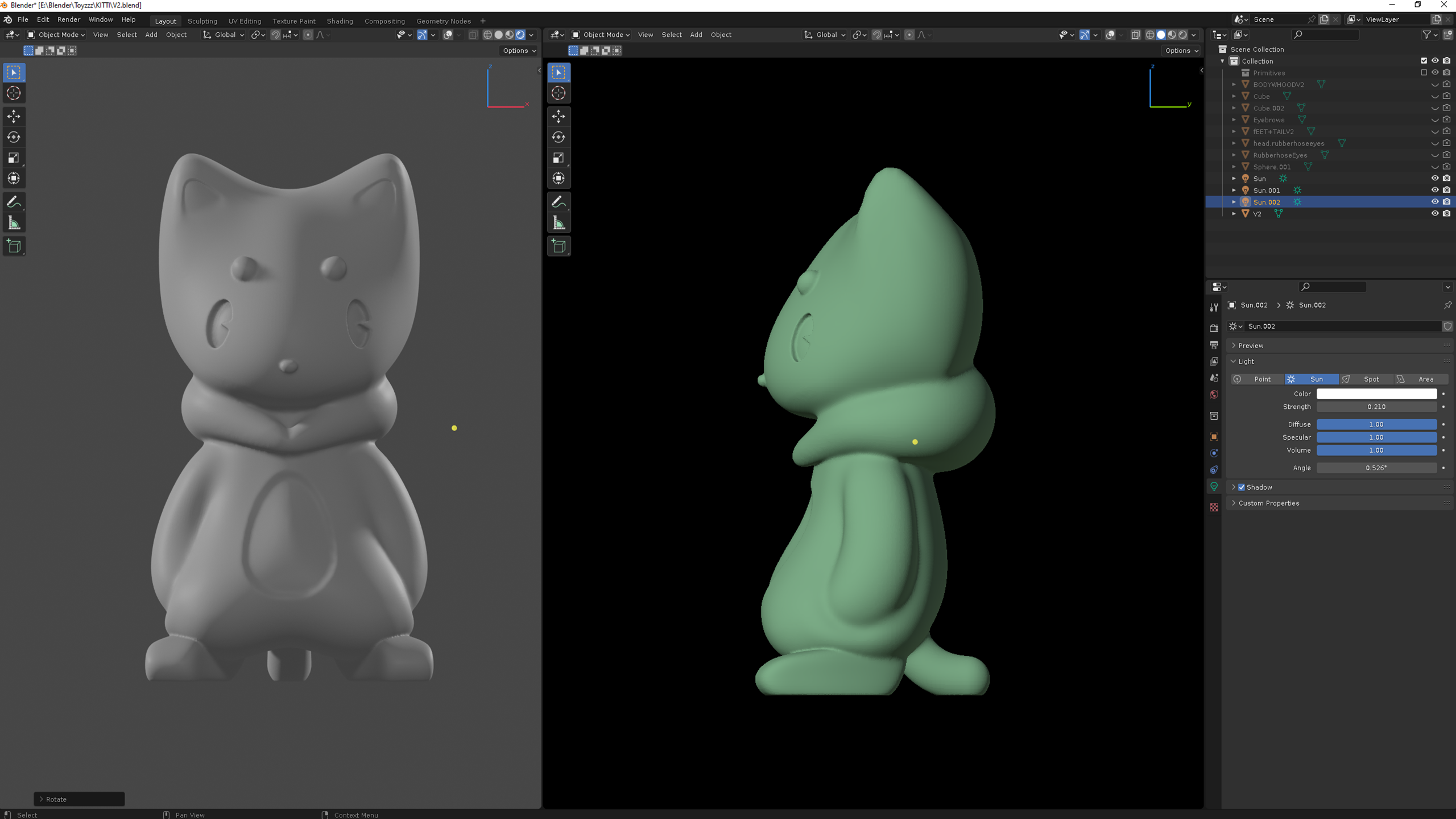This screenshot has height=819, width=1456.
Task: Open the Render menu
Action: coord(68,19)
